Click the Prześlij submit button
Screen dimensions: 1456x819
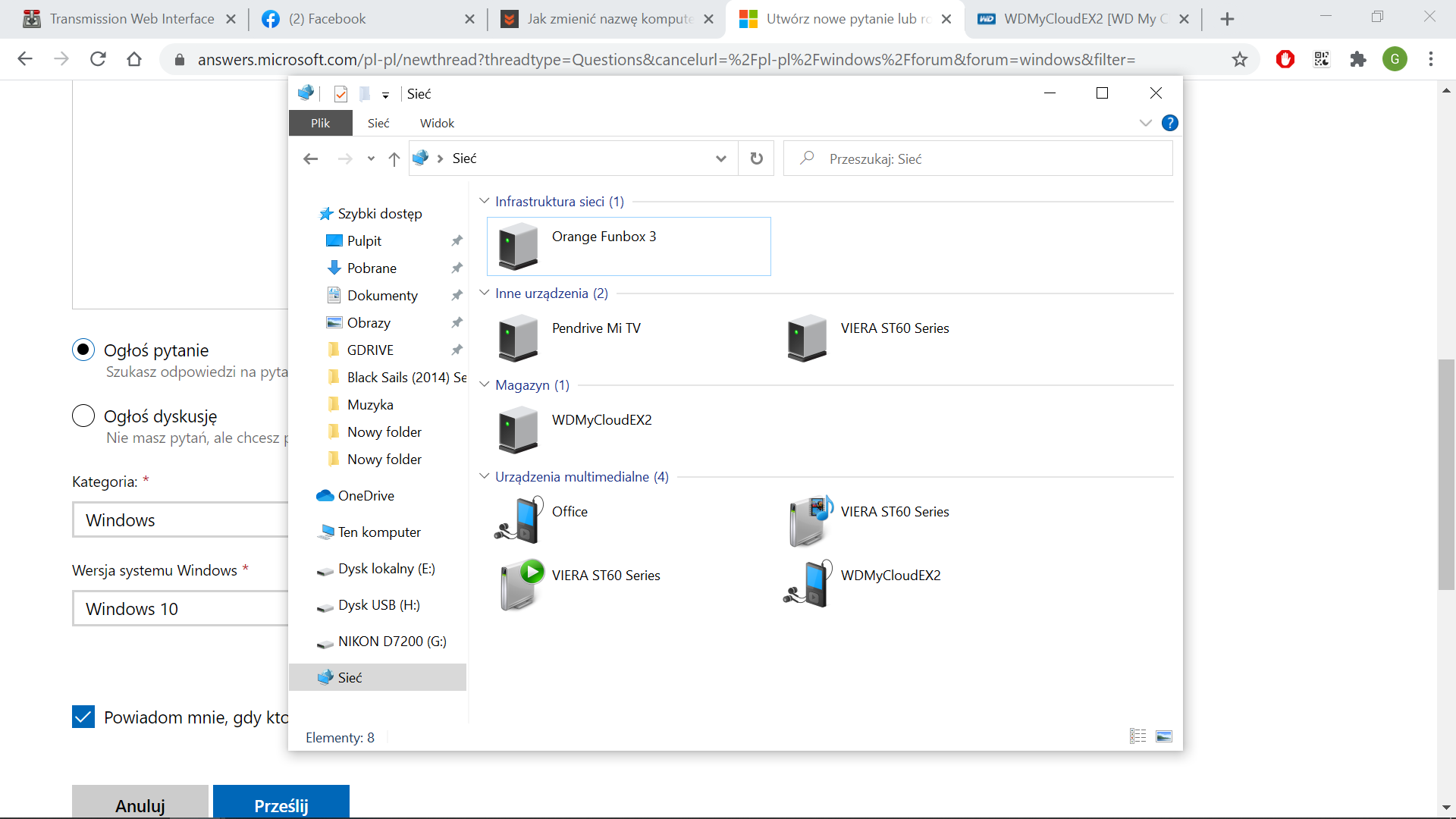(x=281, y=802)
